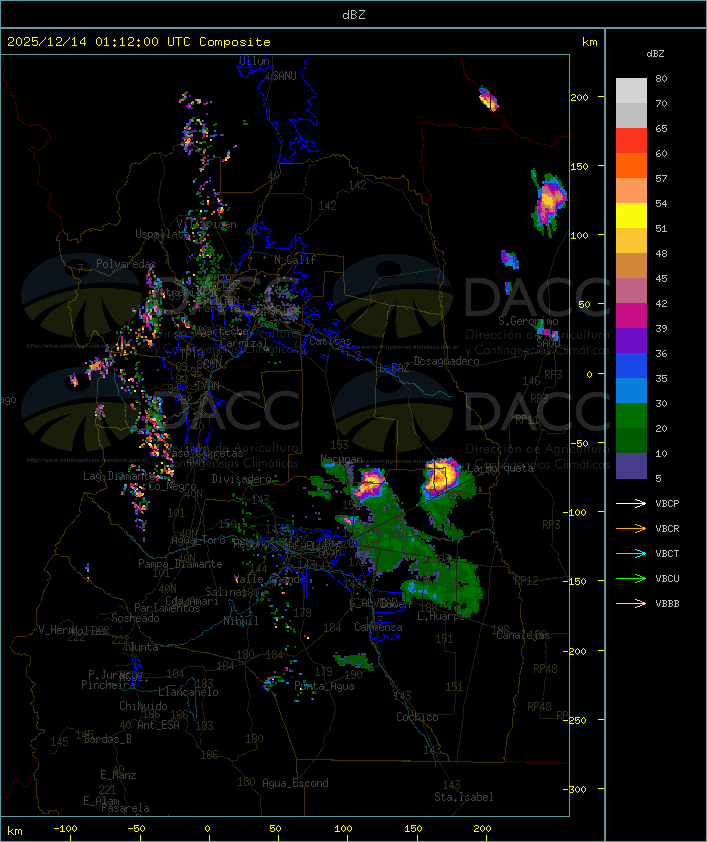Click the Punta_Agua place label
The image size is (707, 842).
click(x=324, y=686)
